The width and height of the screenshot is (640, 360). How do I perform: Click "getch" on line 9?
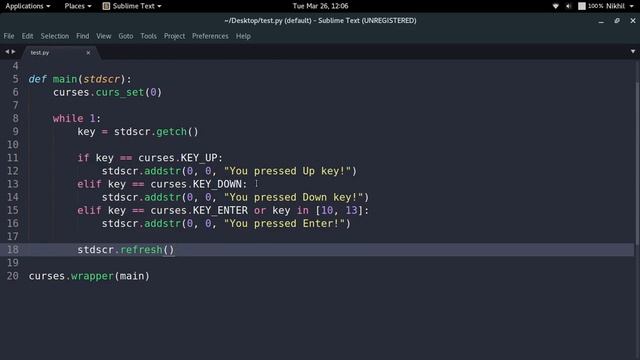coord(171,131)
